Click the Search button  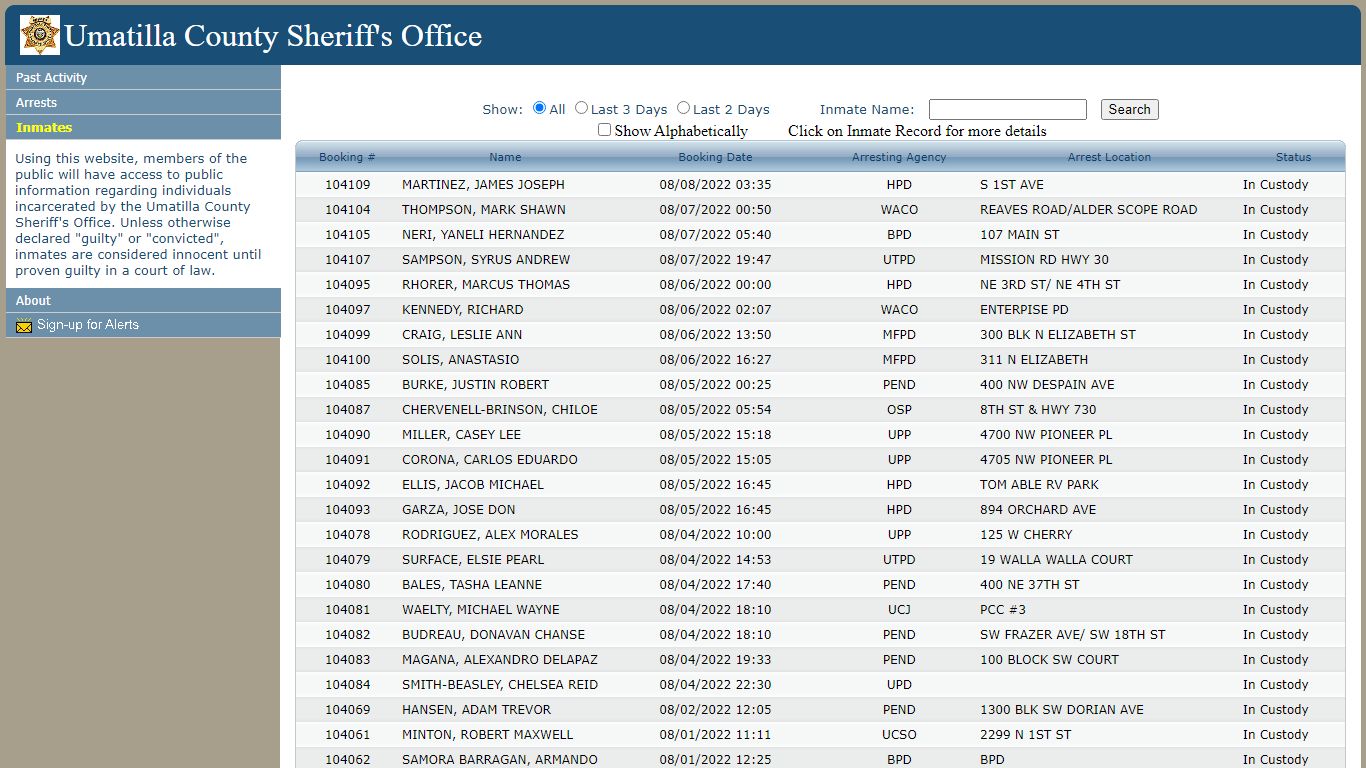1129,110
